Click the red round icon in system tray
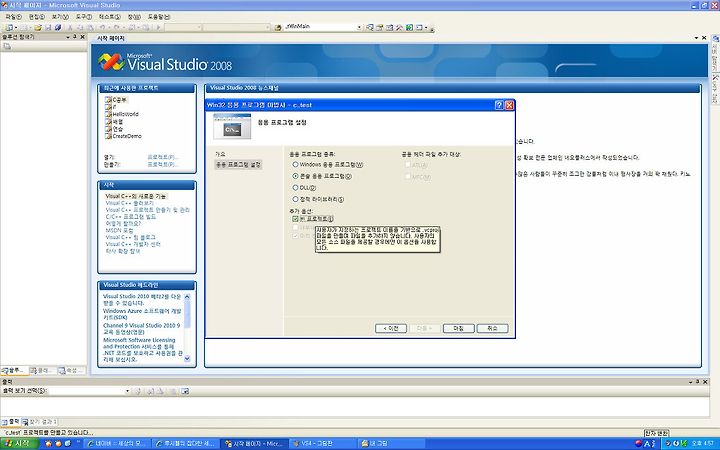Image resolution: width=720 pixels, height=450 pixels. point(638,444)
